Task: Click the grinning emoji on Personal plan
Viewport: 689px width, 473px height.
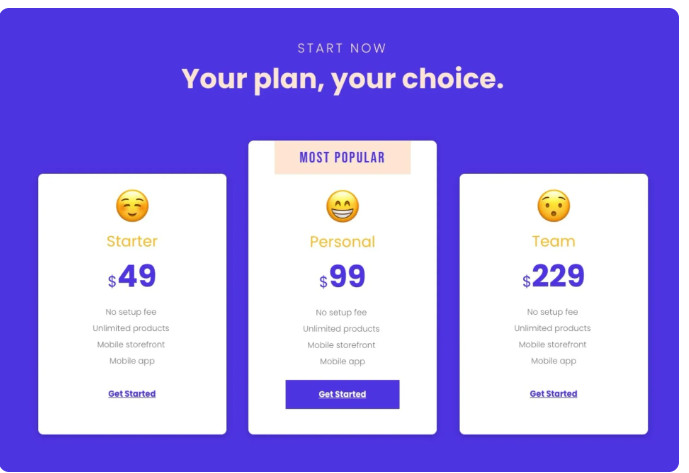Action: 342,206
